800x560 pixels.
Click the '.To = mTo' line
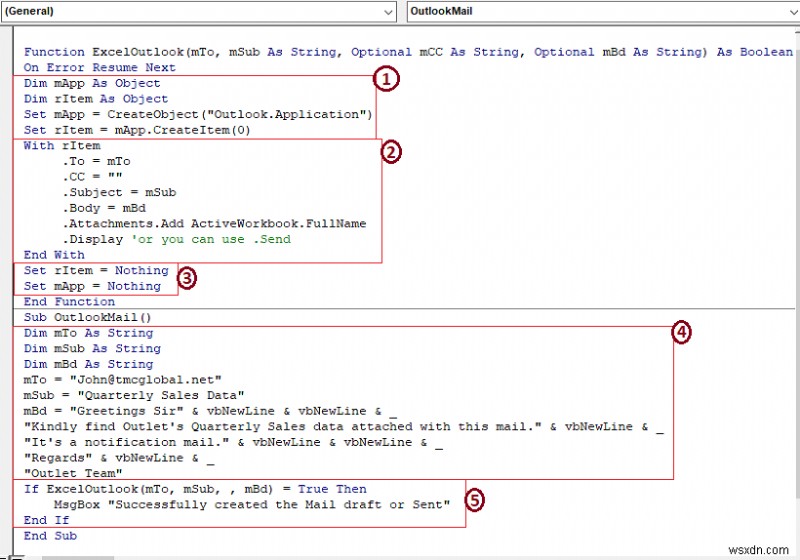click(96, 161)
